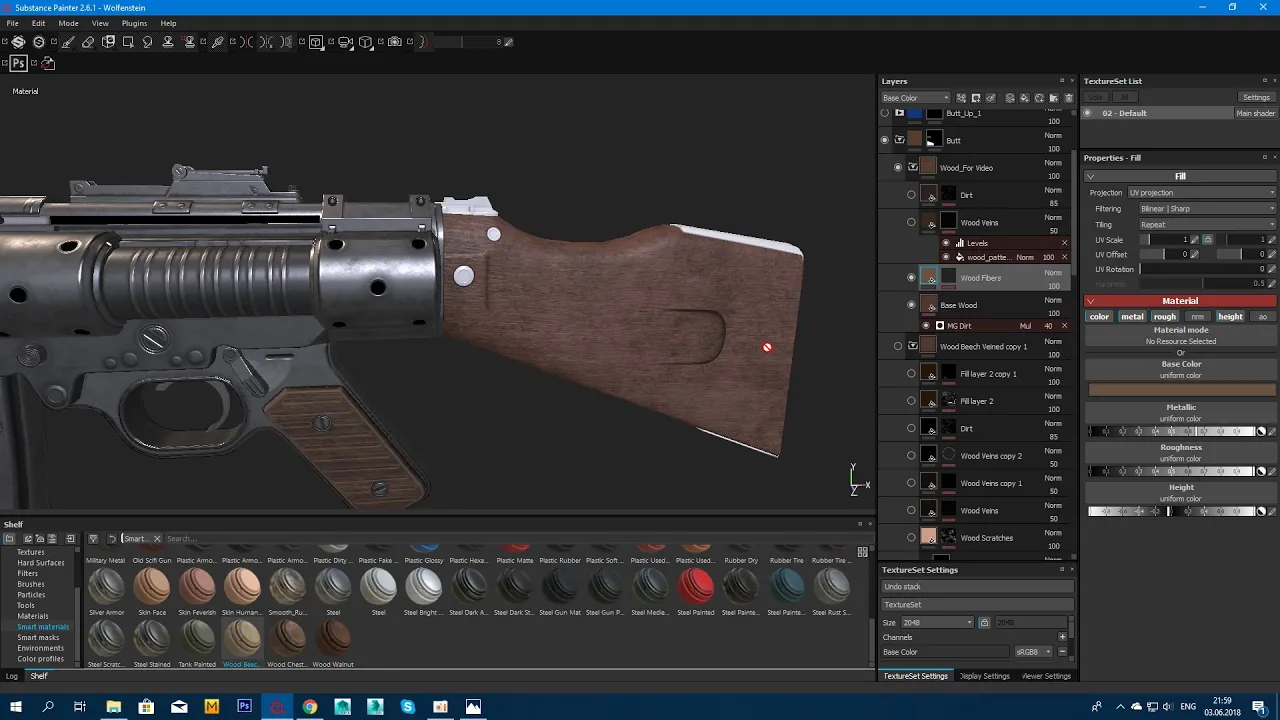Click the TextureSet List Settings button

click(1256, 97)
